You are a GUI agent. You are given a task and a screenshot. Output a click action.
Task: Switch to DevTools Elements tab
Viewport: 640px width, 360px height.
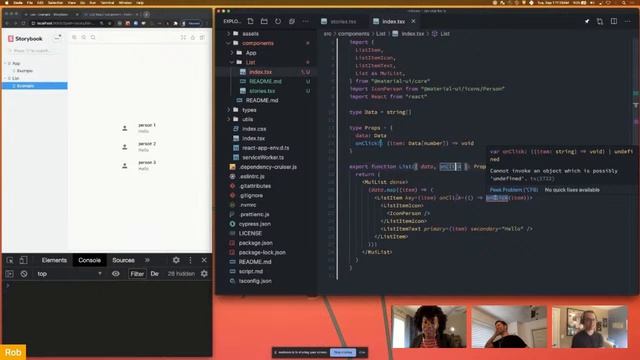(x=54, y=260)
